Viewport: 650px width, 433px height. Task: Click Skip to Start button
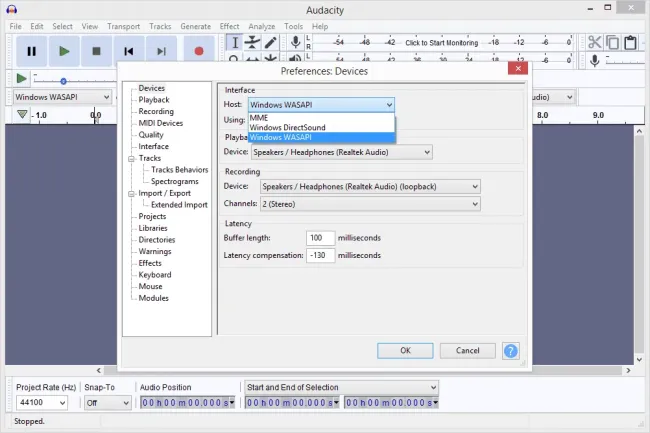pos(129,51)
